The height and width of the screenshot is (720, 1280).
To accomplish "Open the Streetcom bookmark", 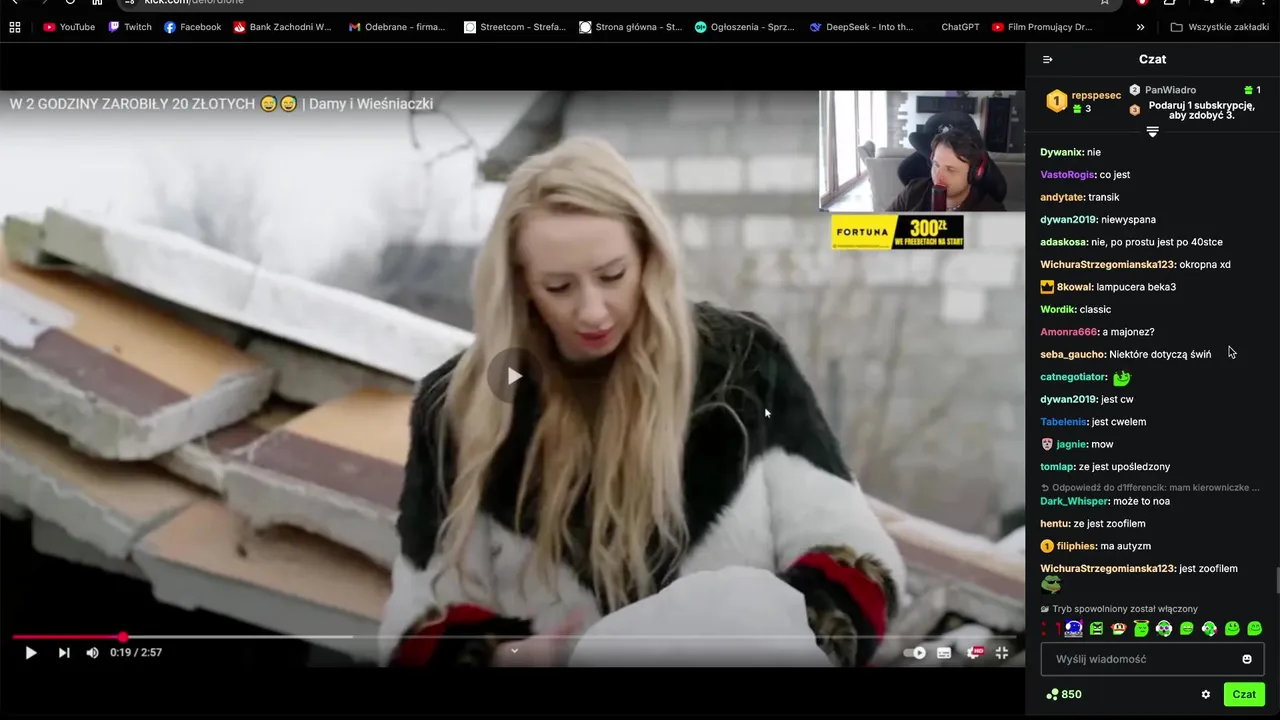I will tap(515, 27).
